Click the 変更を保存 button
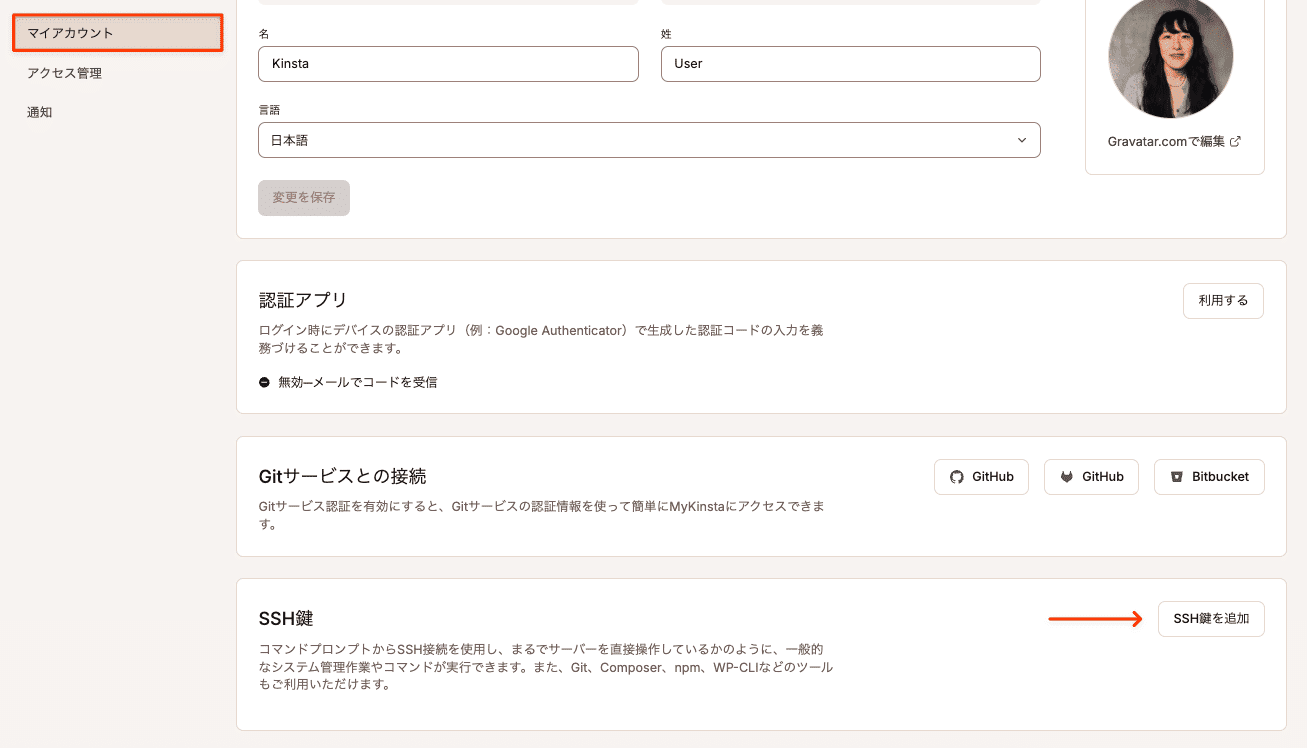The width and height of the screenshot is (1307, 748). [303, 197]
